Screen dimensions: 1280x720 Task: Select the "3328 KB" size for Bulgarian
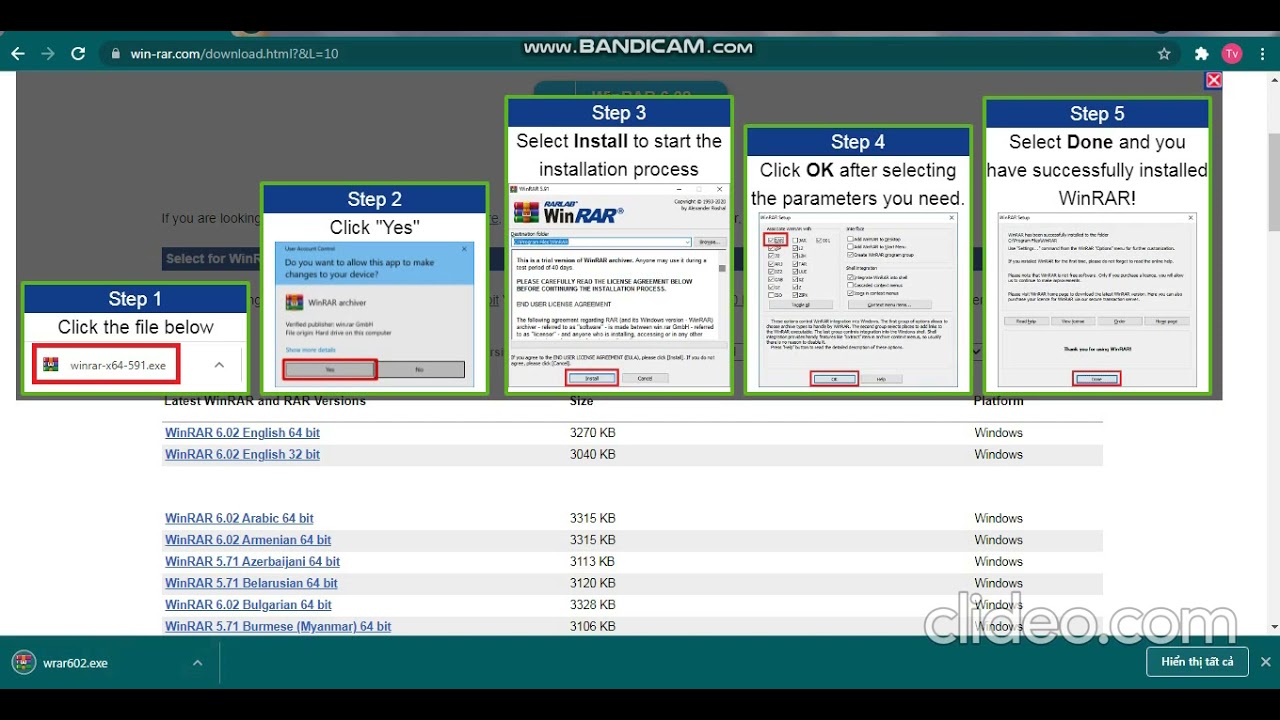(592, 605)
